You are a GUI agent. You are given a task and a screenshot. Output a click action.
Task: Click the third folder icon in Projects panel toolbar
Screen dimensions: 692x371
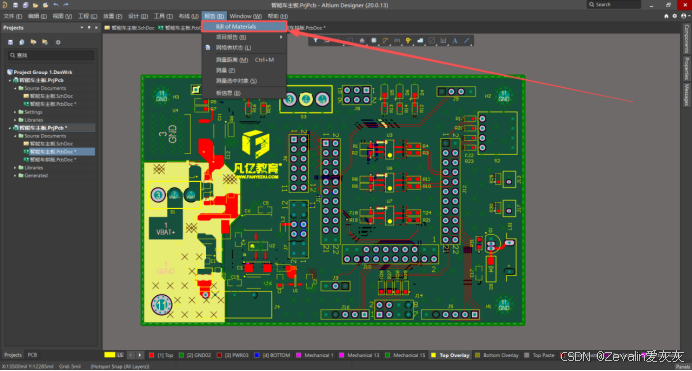[33, 42]
